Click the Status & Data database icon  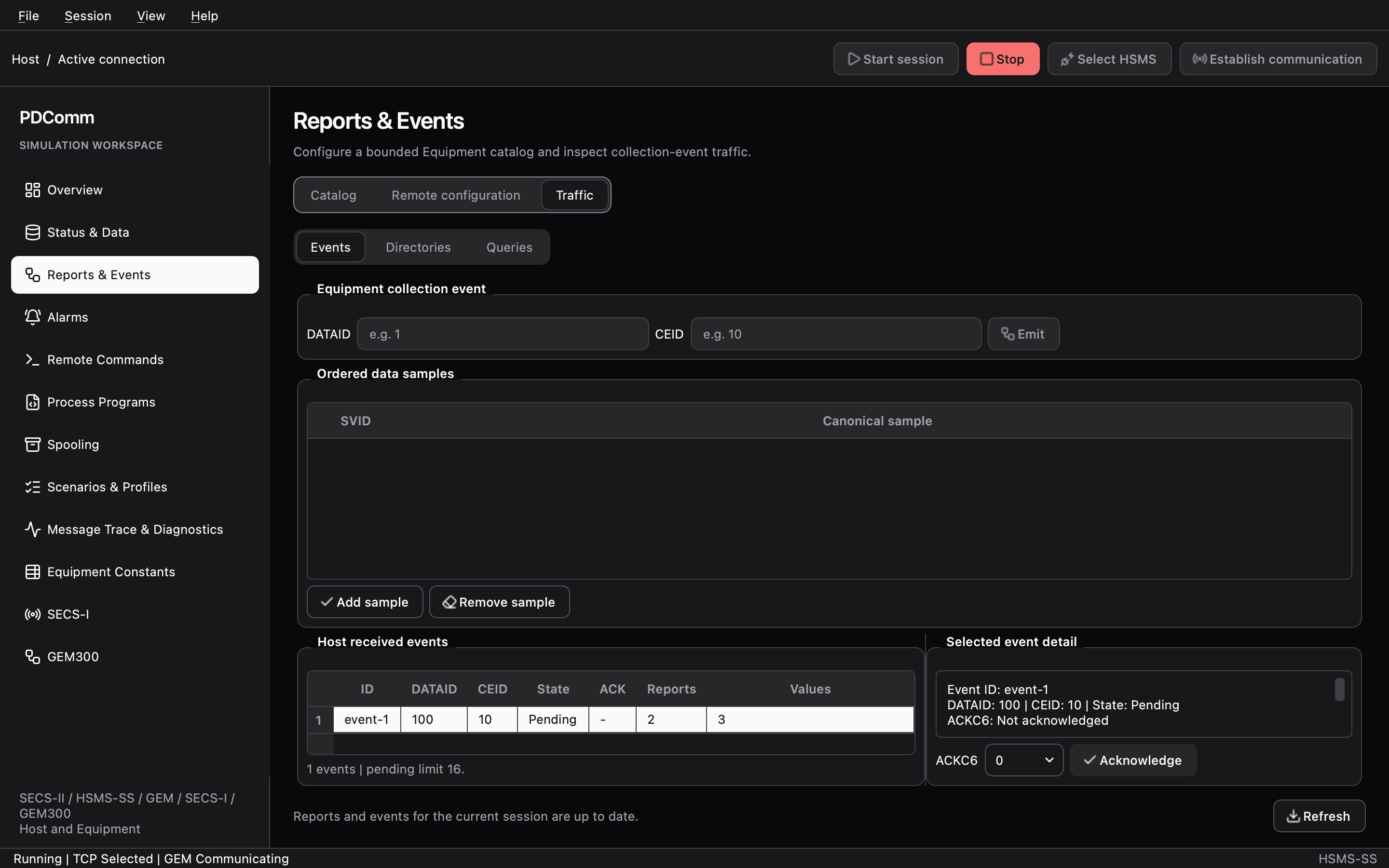pos(33,232)
